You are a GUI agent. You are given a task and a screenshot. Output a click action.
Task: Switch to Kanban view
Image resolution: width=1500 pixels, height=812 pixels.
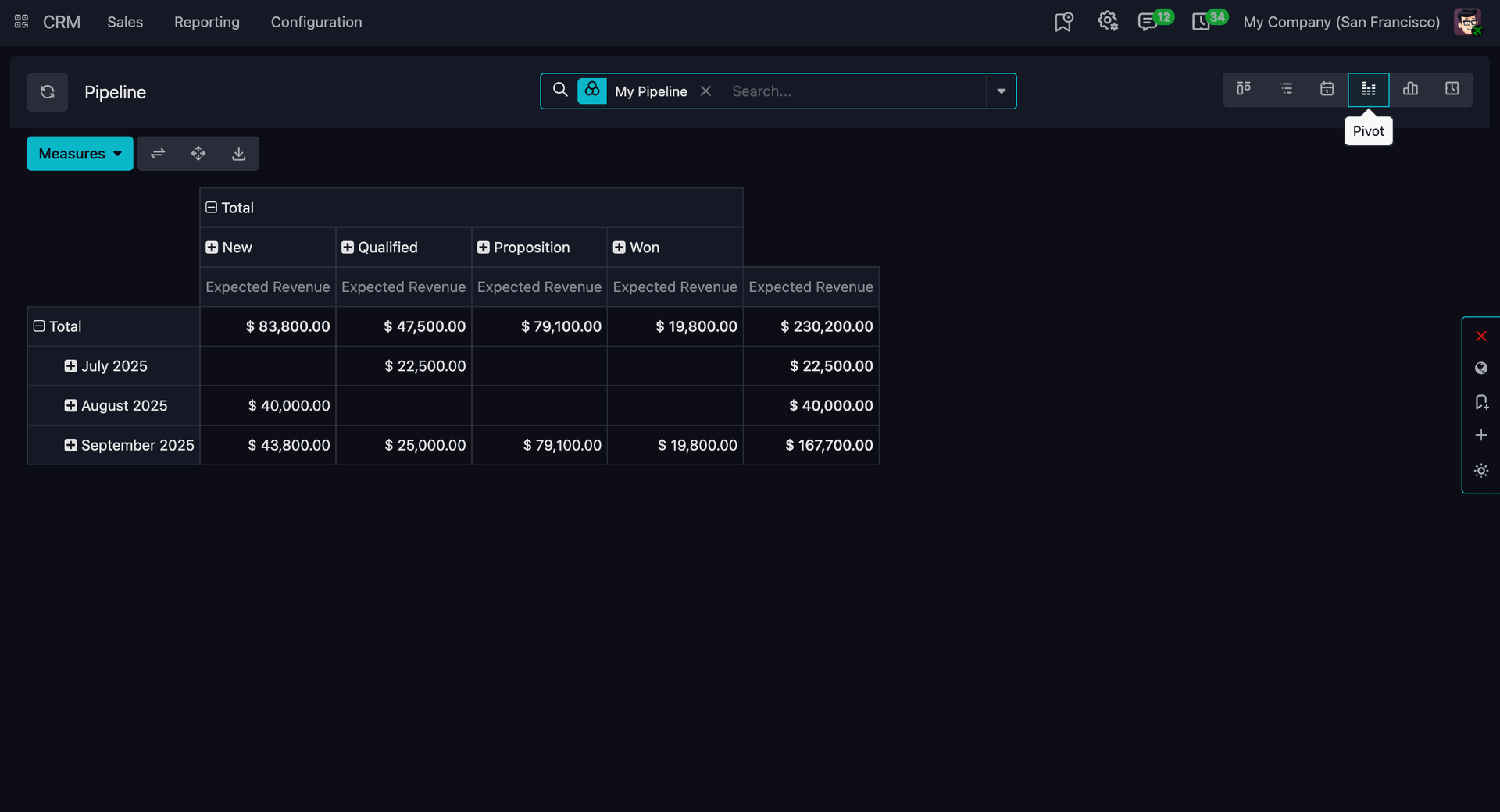tap(1243, 89)
